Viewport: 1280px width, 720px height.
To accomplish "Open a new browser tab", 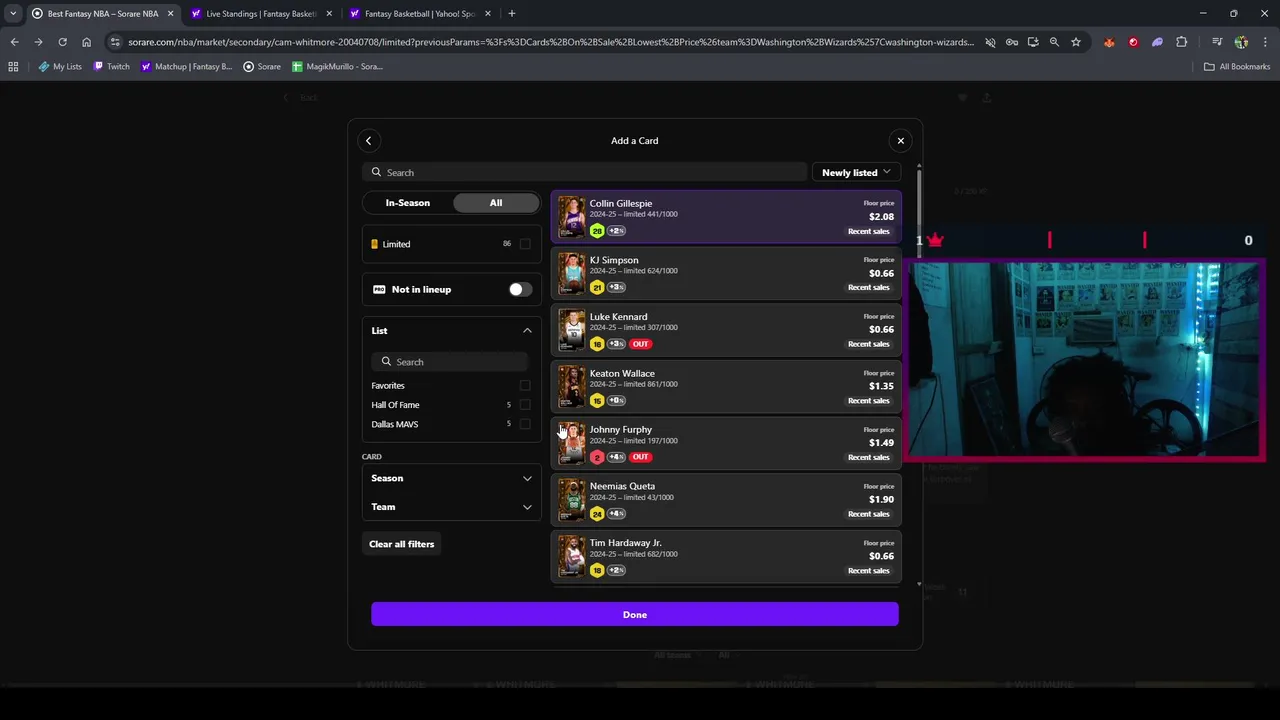I will 511,14.
